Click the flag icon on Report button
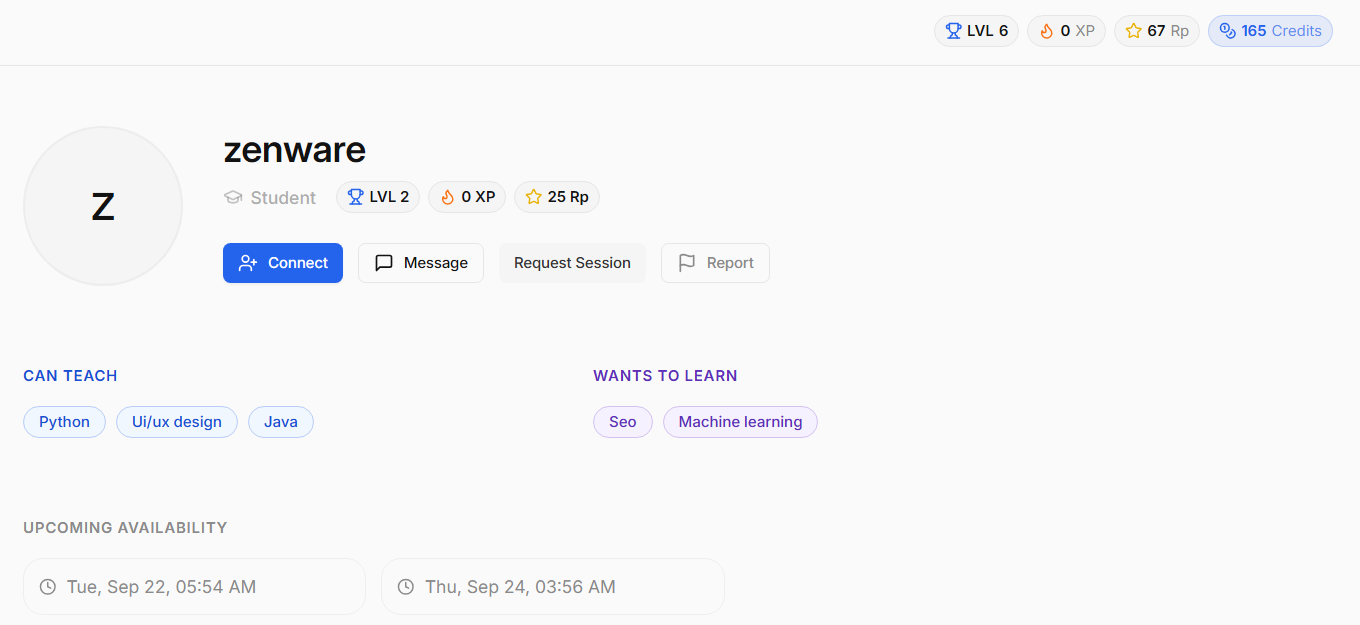This screenshot has height=625, width=1360. pyautogui.click(x=687, y=263)
